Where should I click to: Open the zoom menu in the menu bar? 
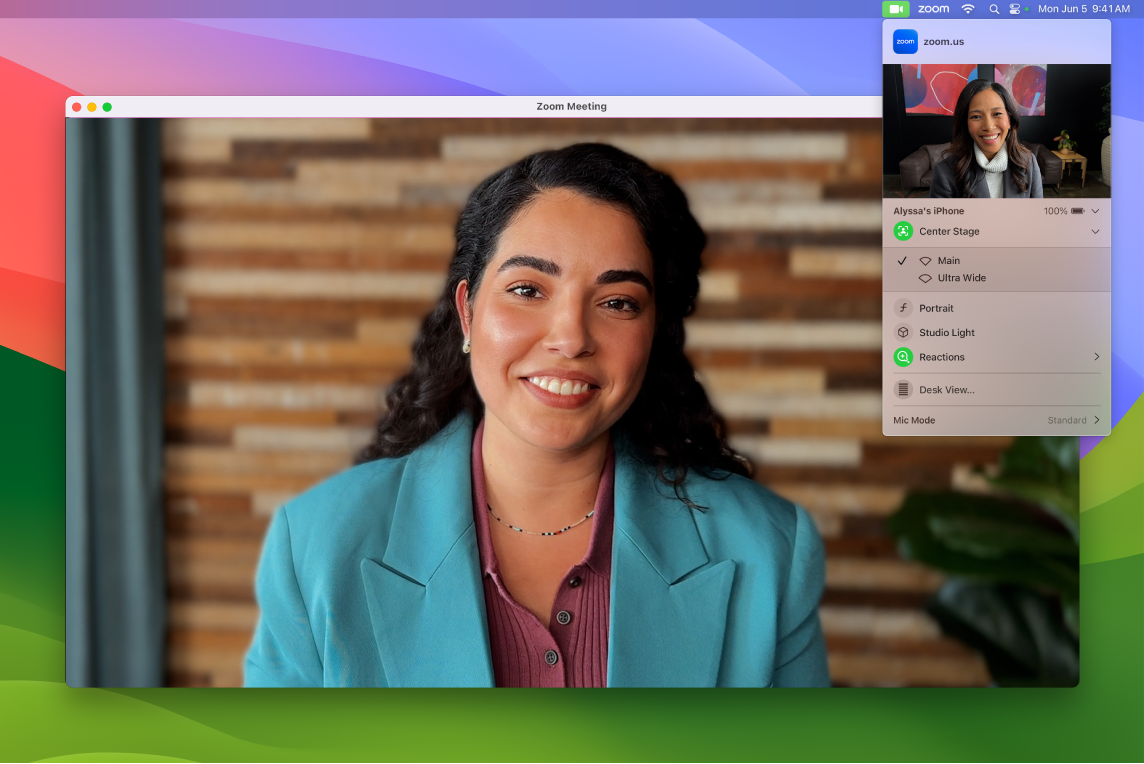932,8
